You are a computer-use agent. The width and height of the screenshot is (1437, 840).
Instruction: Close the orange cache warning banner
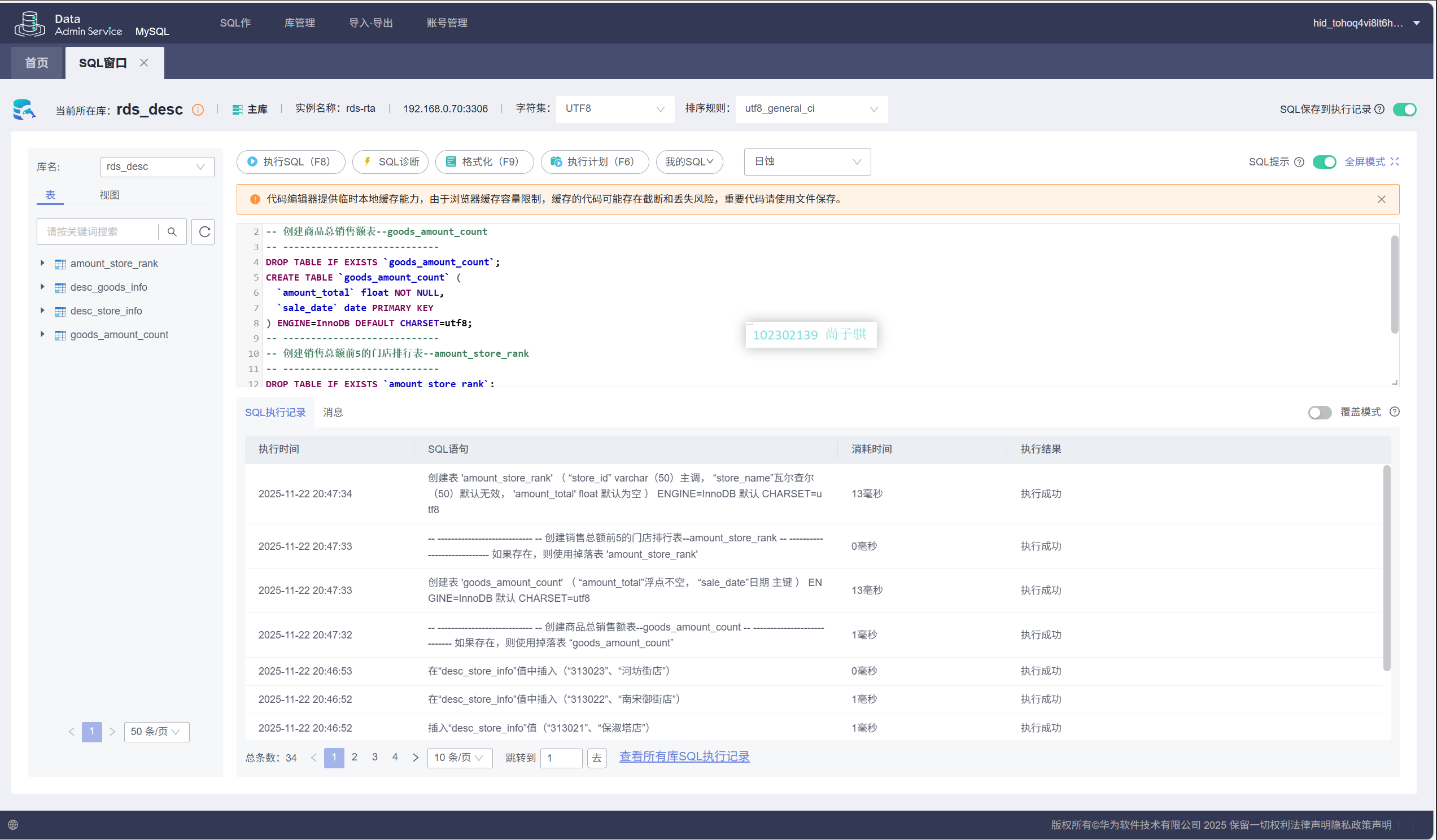coord(1381,199)
